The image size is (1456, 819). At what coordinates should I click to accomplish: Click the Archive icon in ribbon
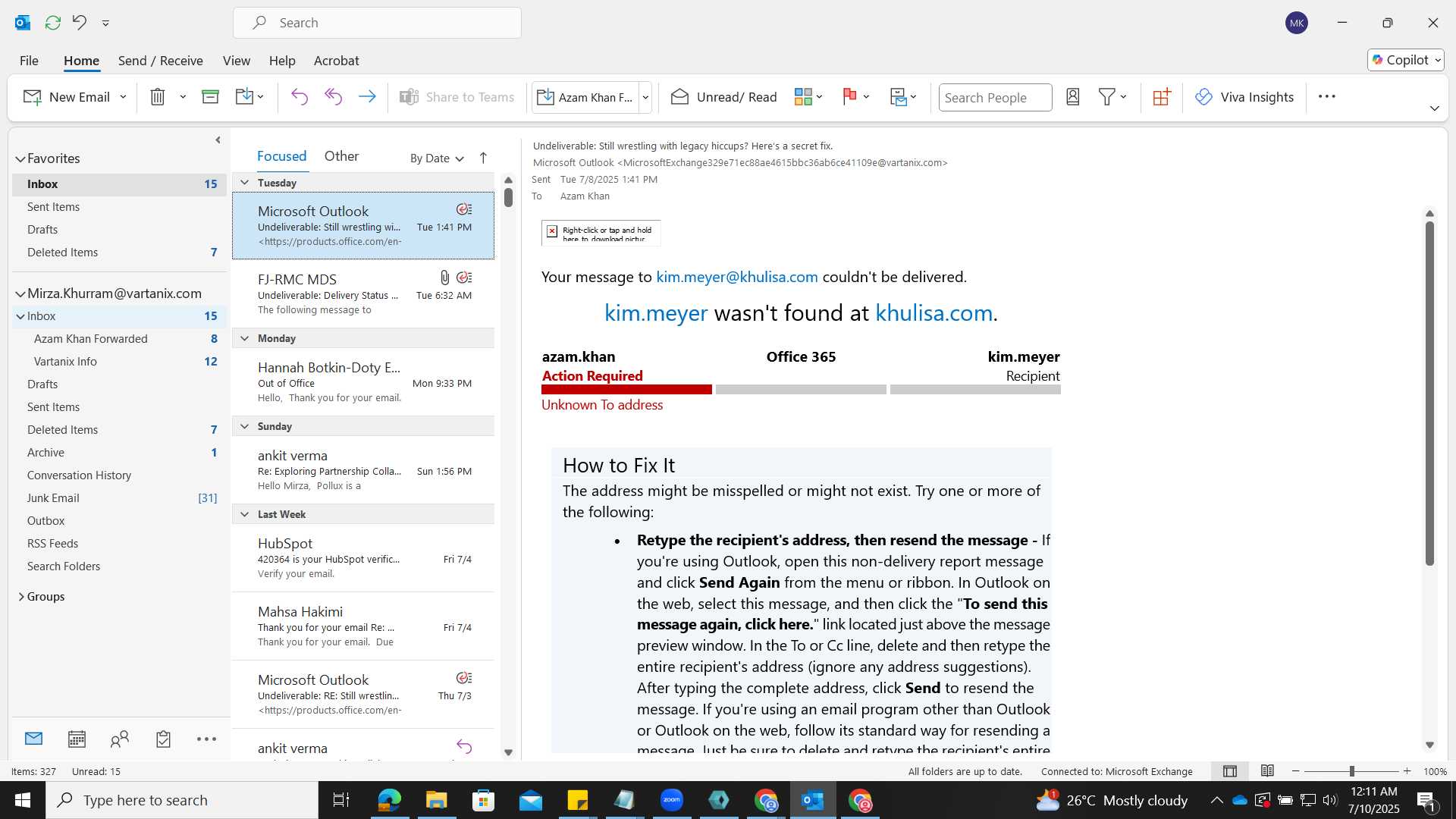point(210,97)
